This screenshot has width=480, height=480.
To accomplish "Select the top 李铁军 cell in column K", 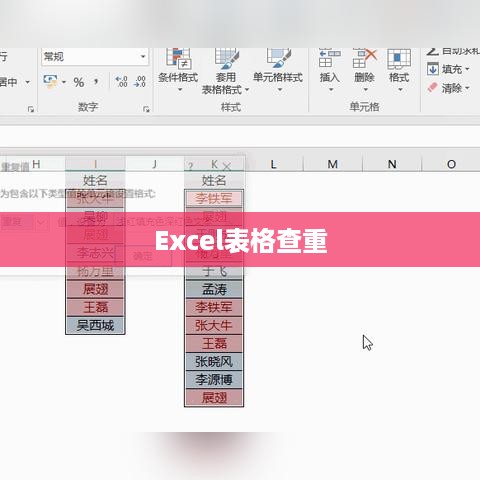I will [214, 198].
